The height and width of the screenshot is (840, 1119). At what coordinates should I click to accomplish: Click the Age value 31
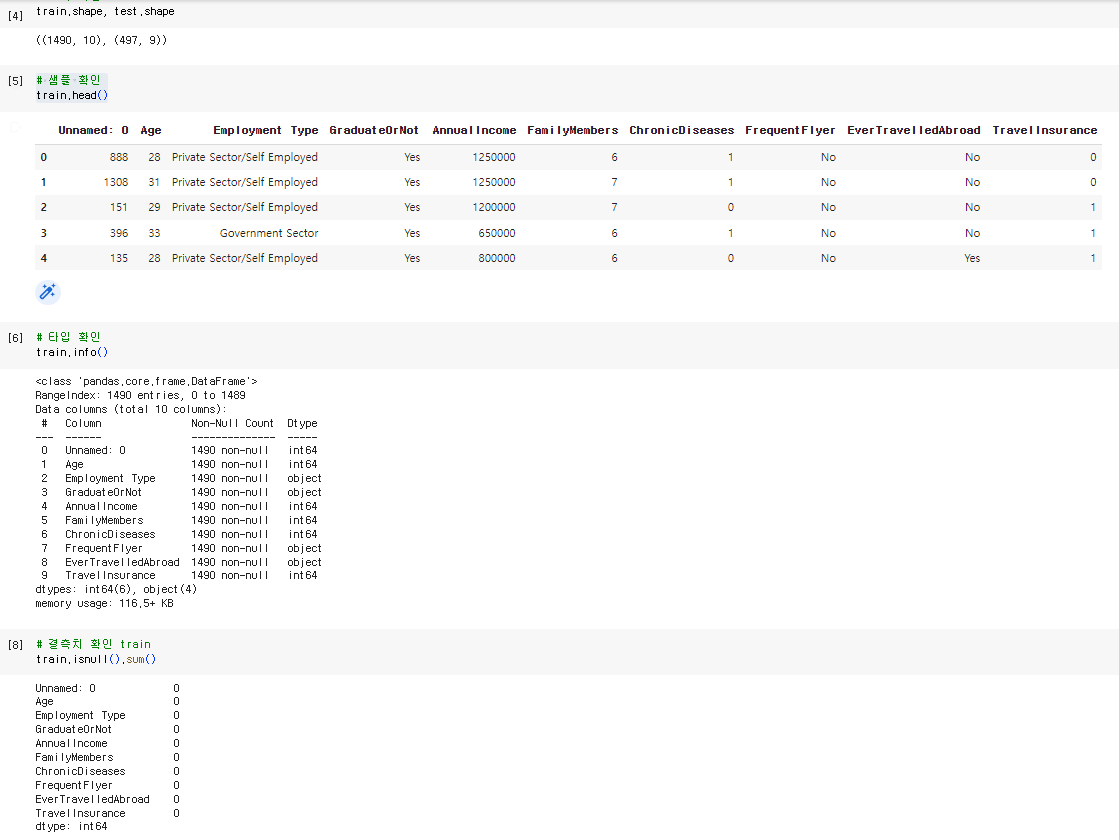(x=154, y=182)
